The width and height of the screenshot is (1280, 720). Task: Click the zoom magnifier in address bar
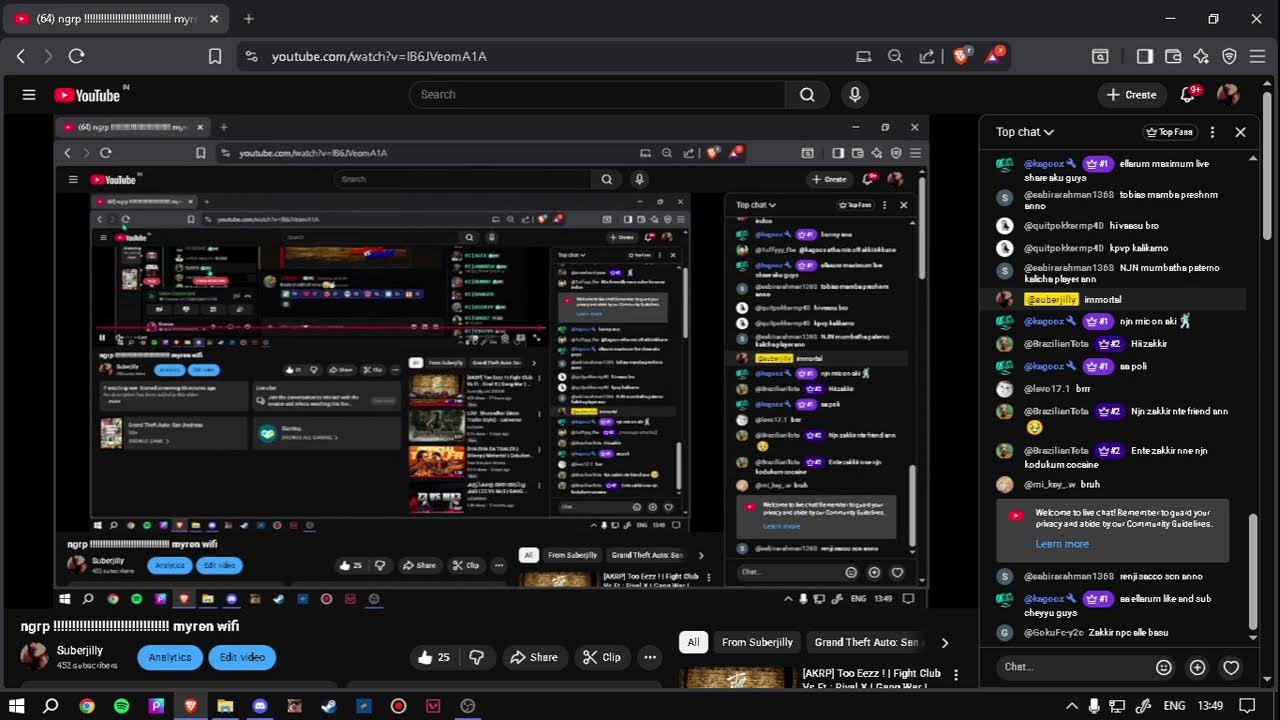tap(895, 57)
